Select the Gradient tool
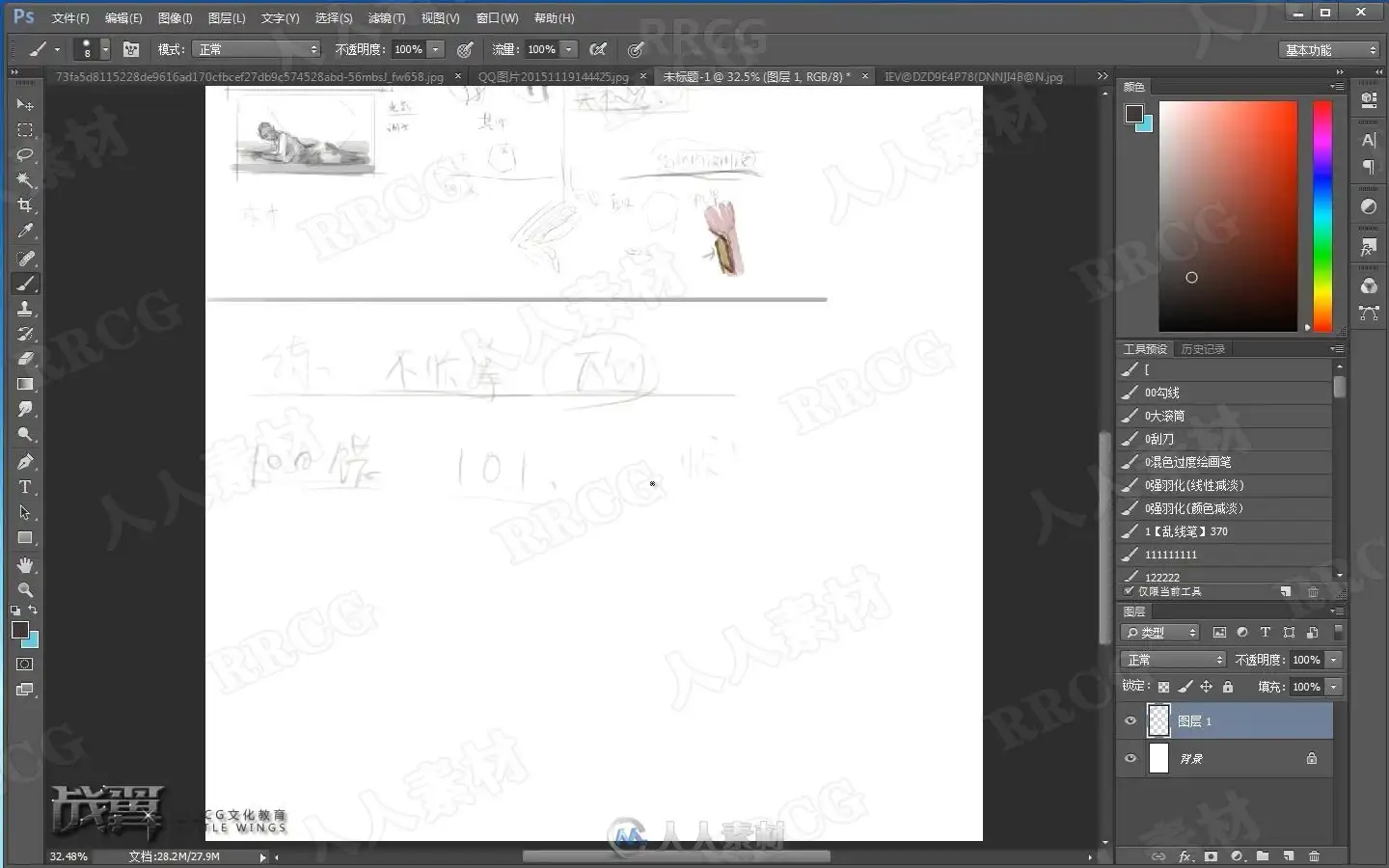Image resolution: width=1389 pixels, height=868 pixels. click(25, 384)
